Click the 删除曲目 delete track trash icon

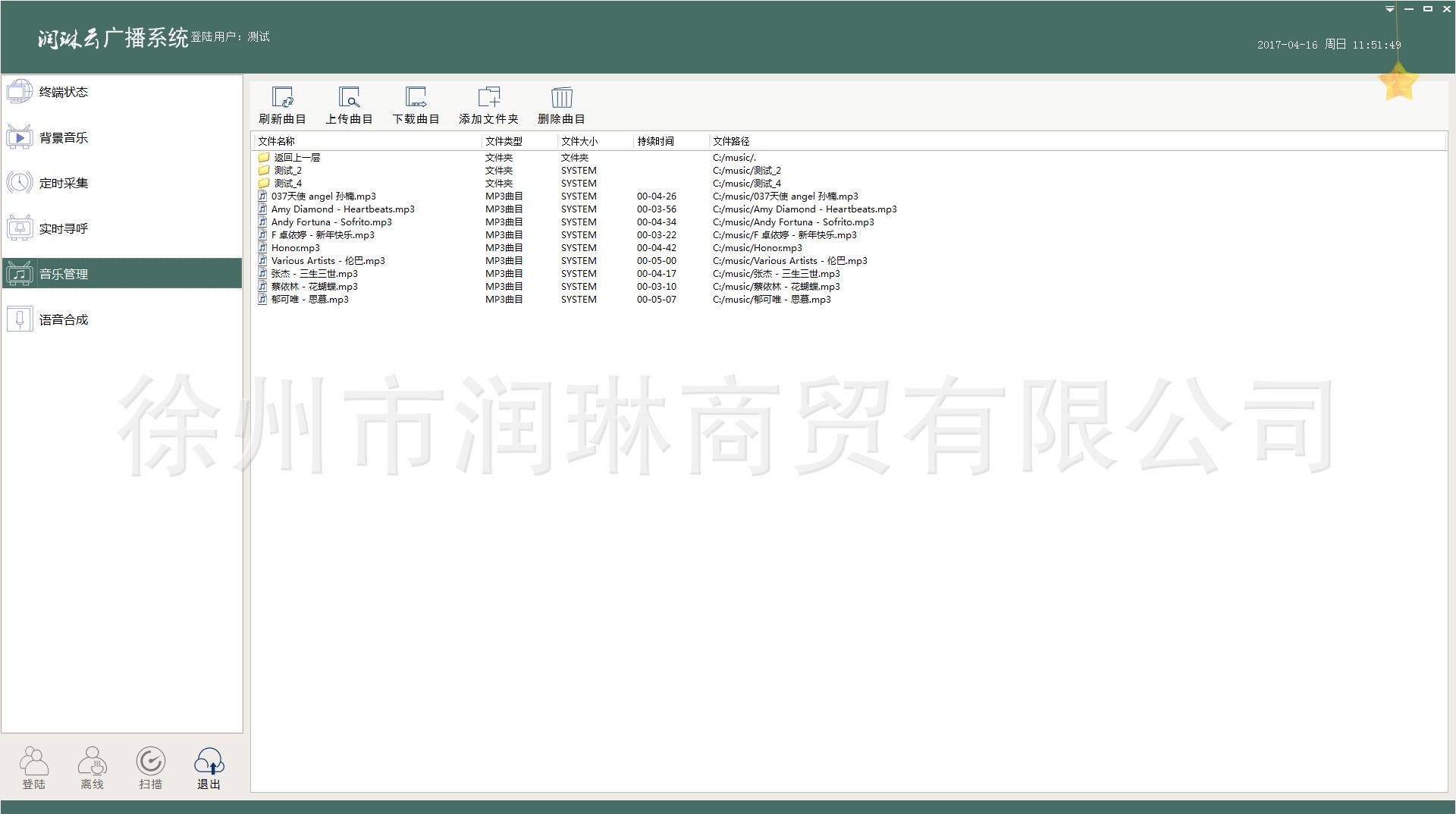562,97
